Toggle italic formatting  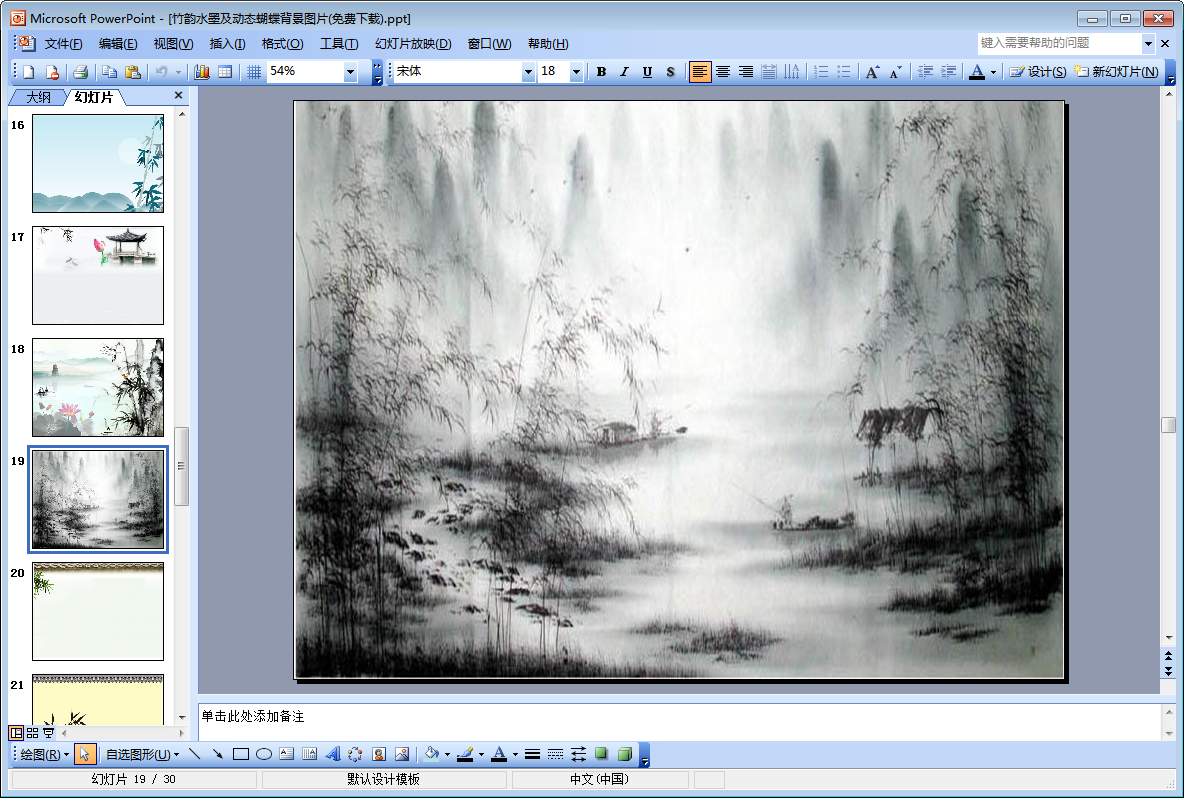coord(624,72)
